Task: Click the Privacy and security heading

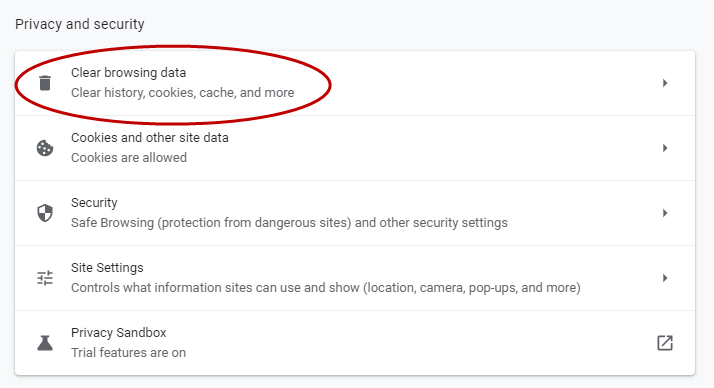Action: [80, 24]
